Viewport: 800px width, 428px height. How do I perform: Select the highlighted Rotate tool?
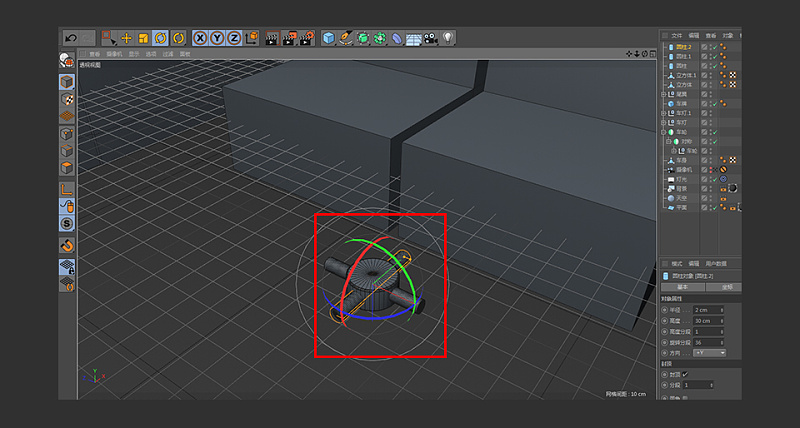coord(161,38)
